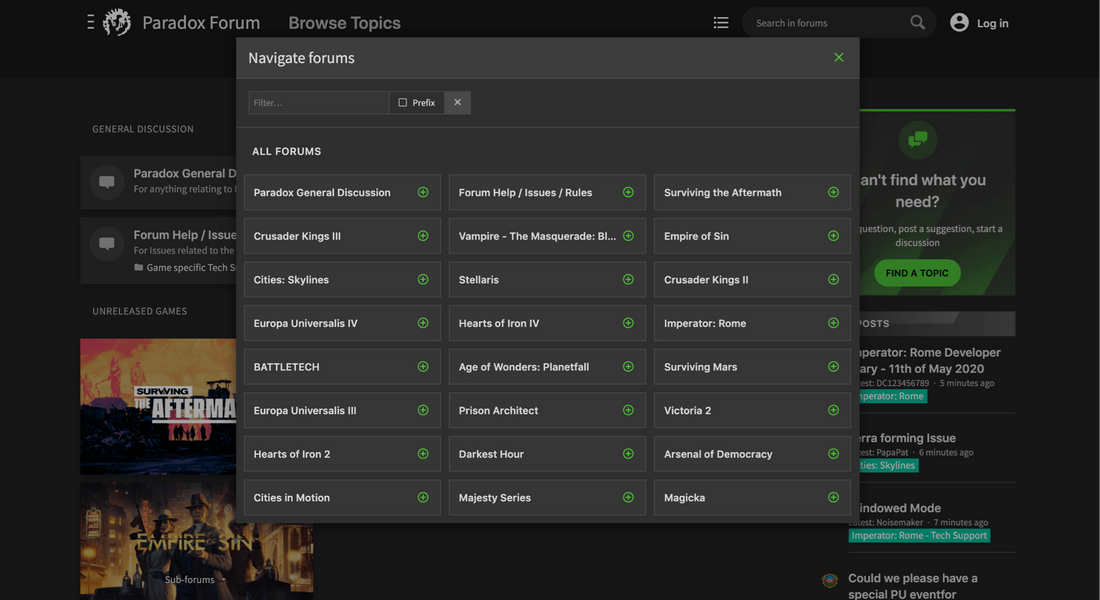Open Imperator: Rome - Tech Support tag
The height and width of the screenshot is (600, 1100).
[x=919, y=536]
